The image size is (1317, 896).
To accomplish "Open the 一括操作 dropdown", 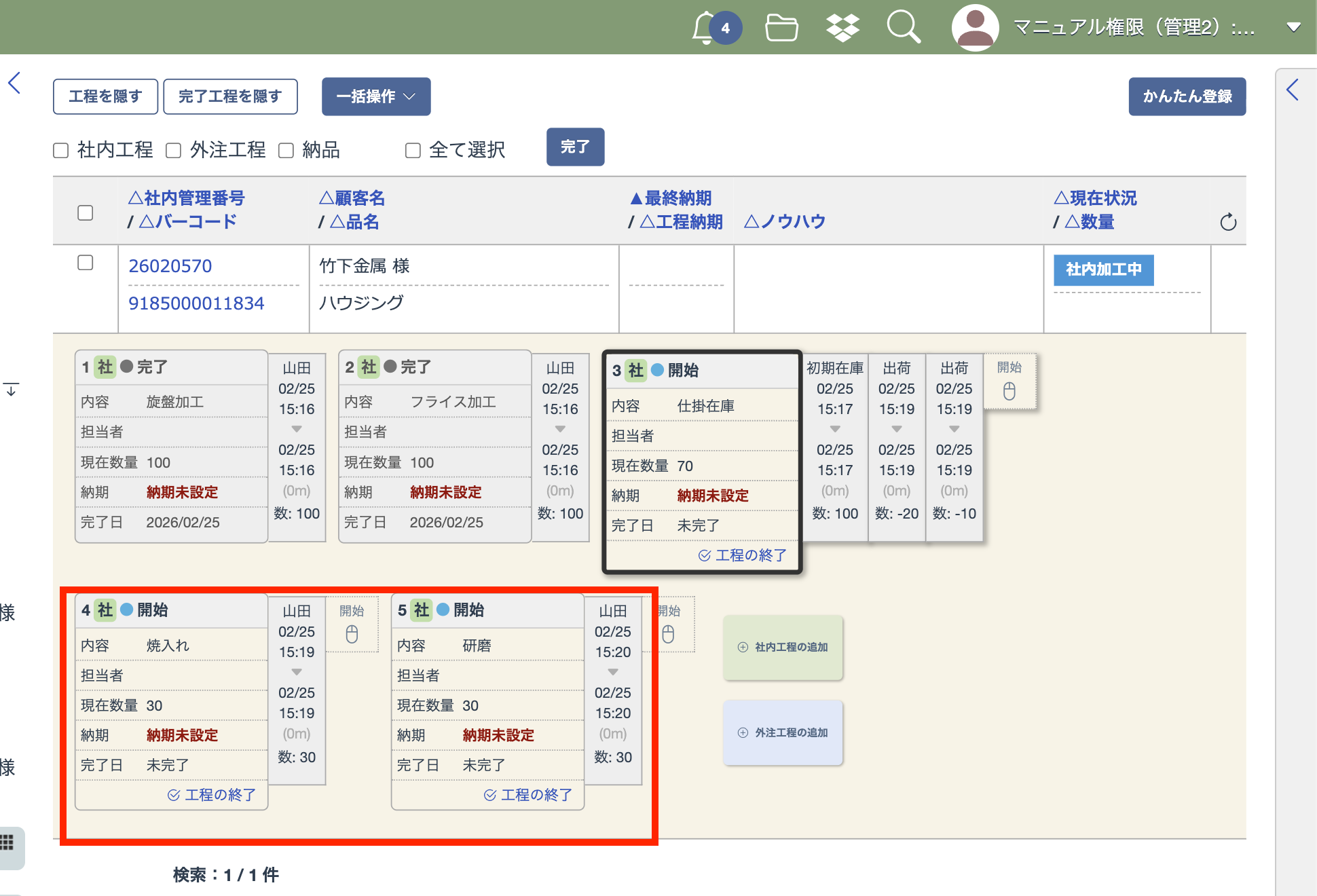I will click(376, 96).
